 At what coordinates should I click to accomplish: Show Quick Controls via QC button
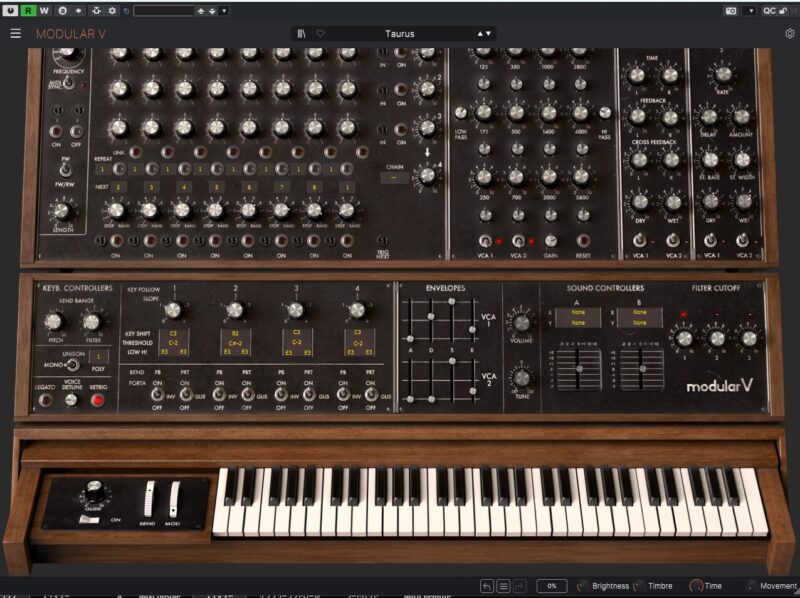(769, 11)
